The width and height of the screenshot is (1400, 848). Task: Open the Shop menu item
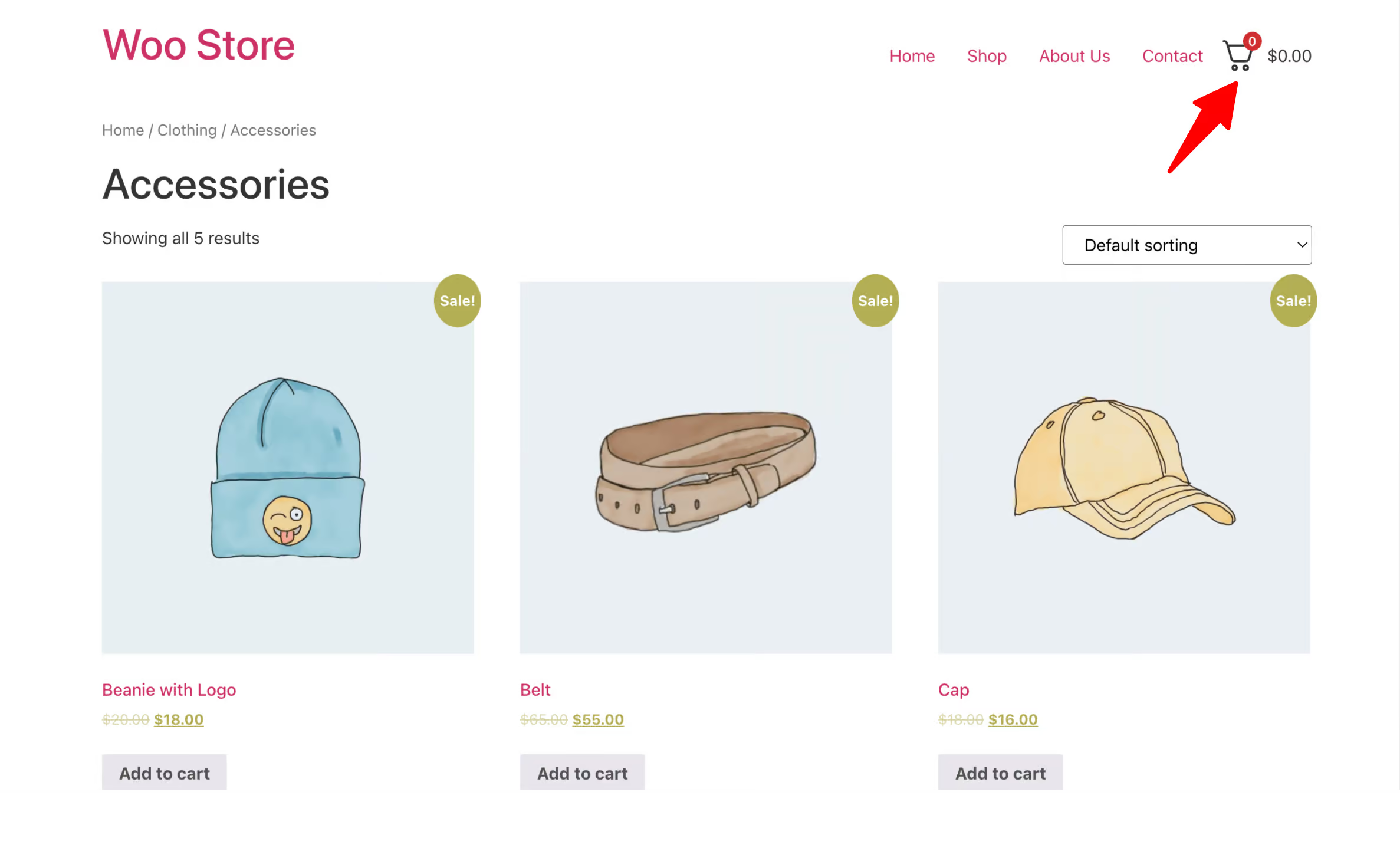click(987, 55)
